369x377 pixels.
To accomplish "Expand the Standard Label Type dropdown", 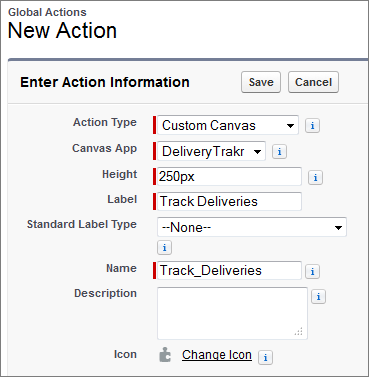I will pyautogui.click(x=252, y=227).
